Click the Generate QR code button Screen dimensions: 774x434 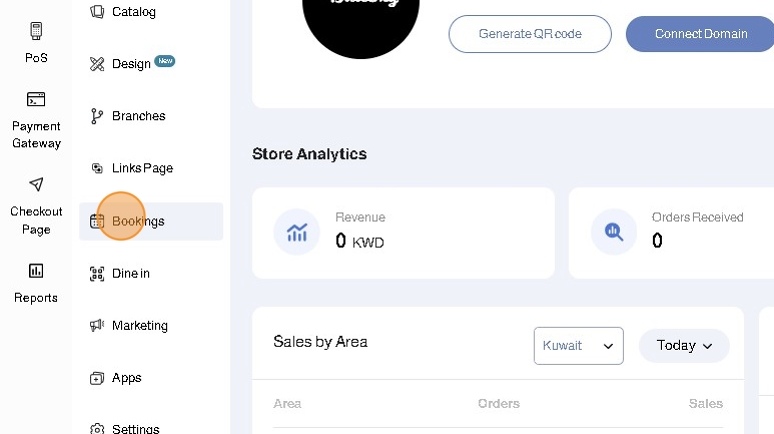pyautogui.click(x=529, y=34)
